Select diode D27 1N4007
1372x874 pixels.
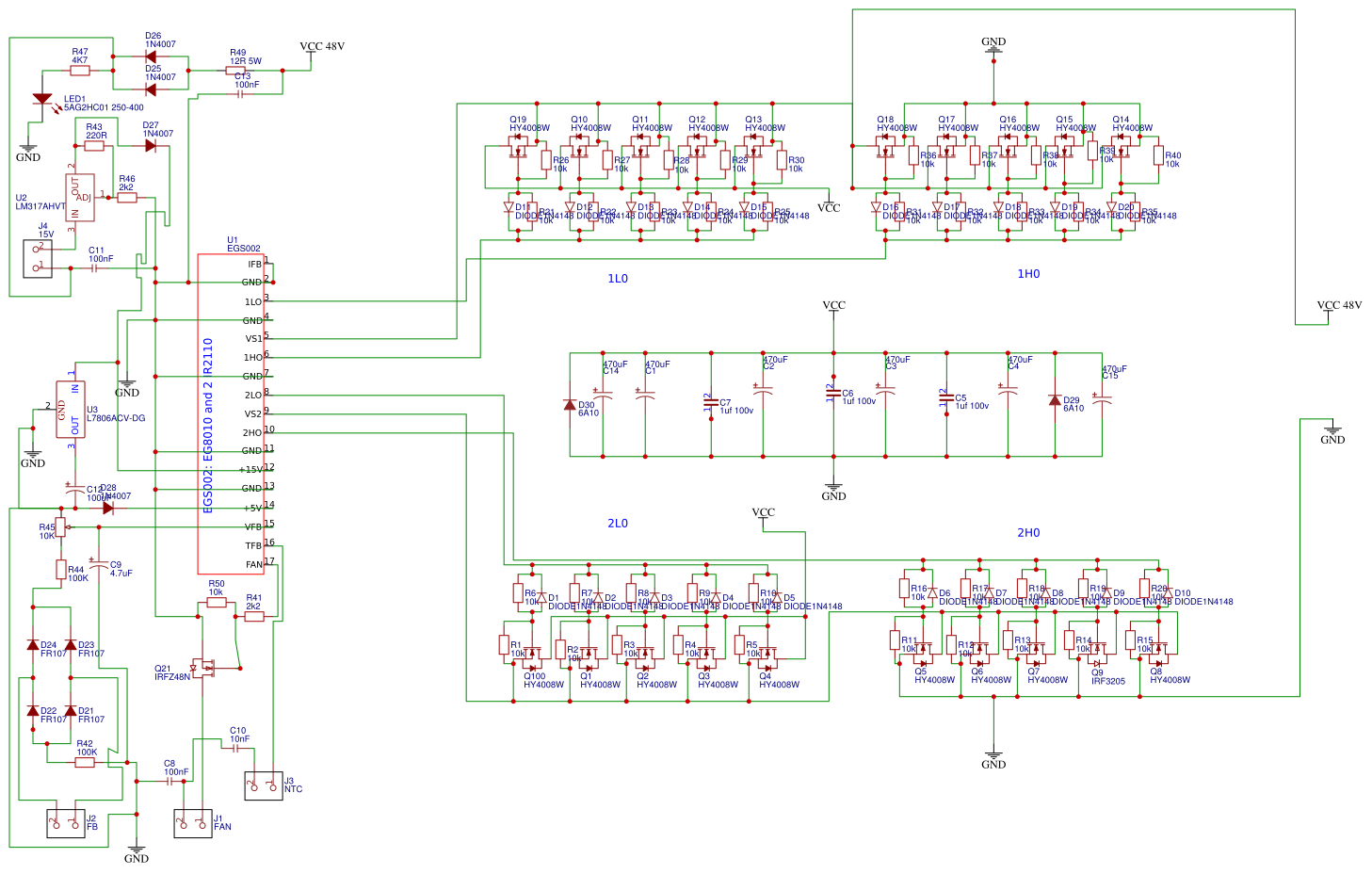click(x=151, y=146)
